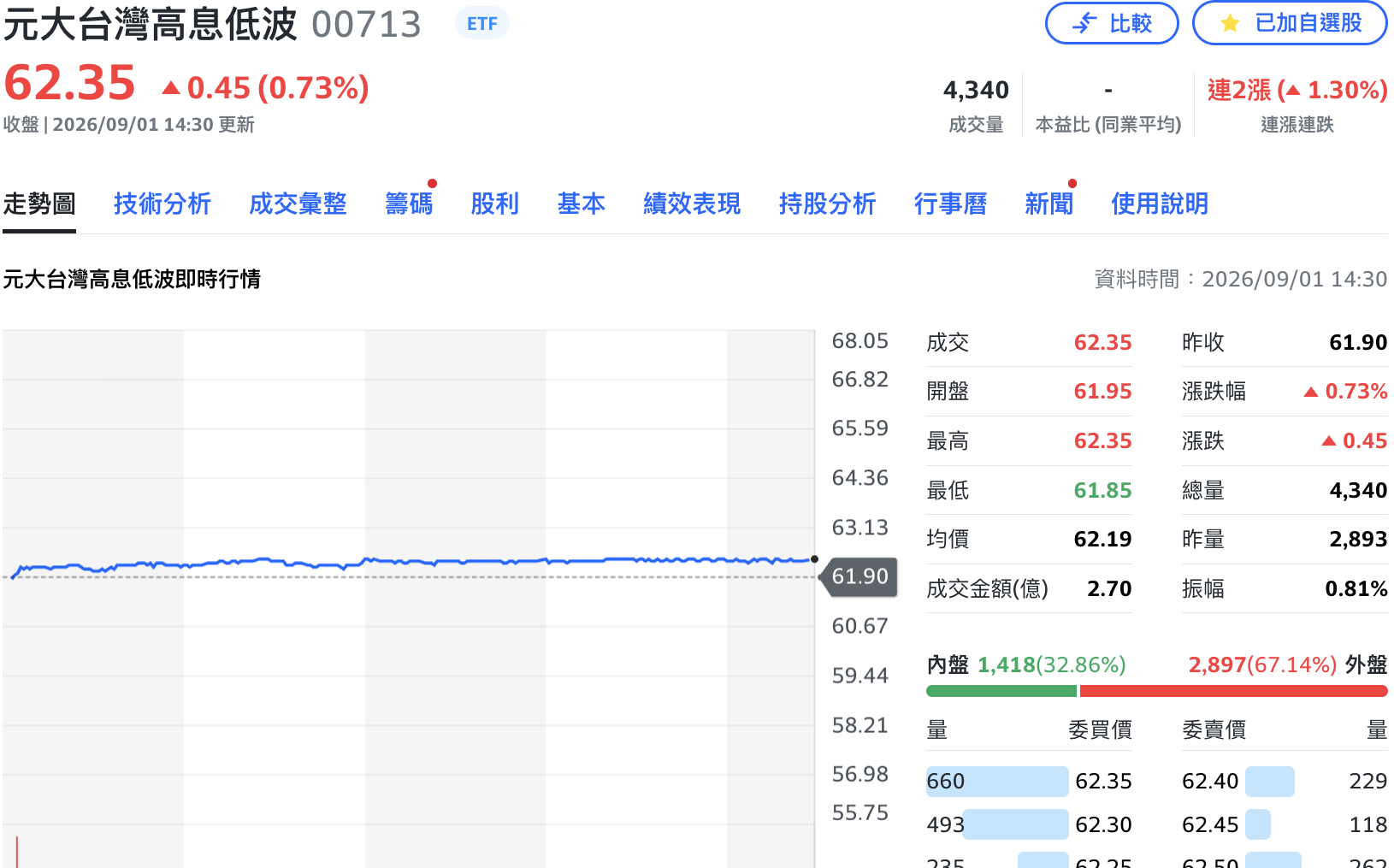
Task: Click the 開盤 value 61.95
Action: (x=1102, y=392)
